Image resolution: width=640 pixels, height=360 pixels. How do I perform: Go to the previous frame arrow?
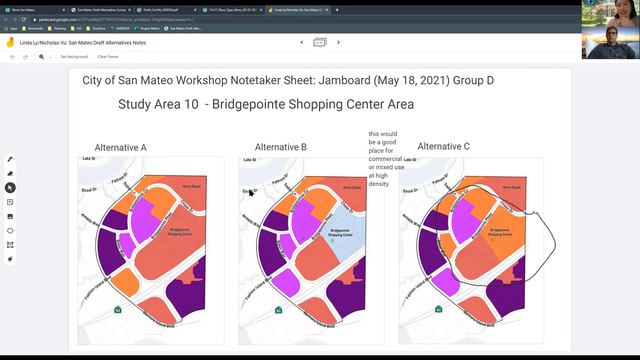point(302,42)
